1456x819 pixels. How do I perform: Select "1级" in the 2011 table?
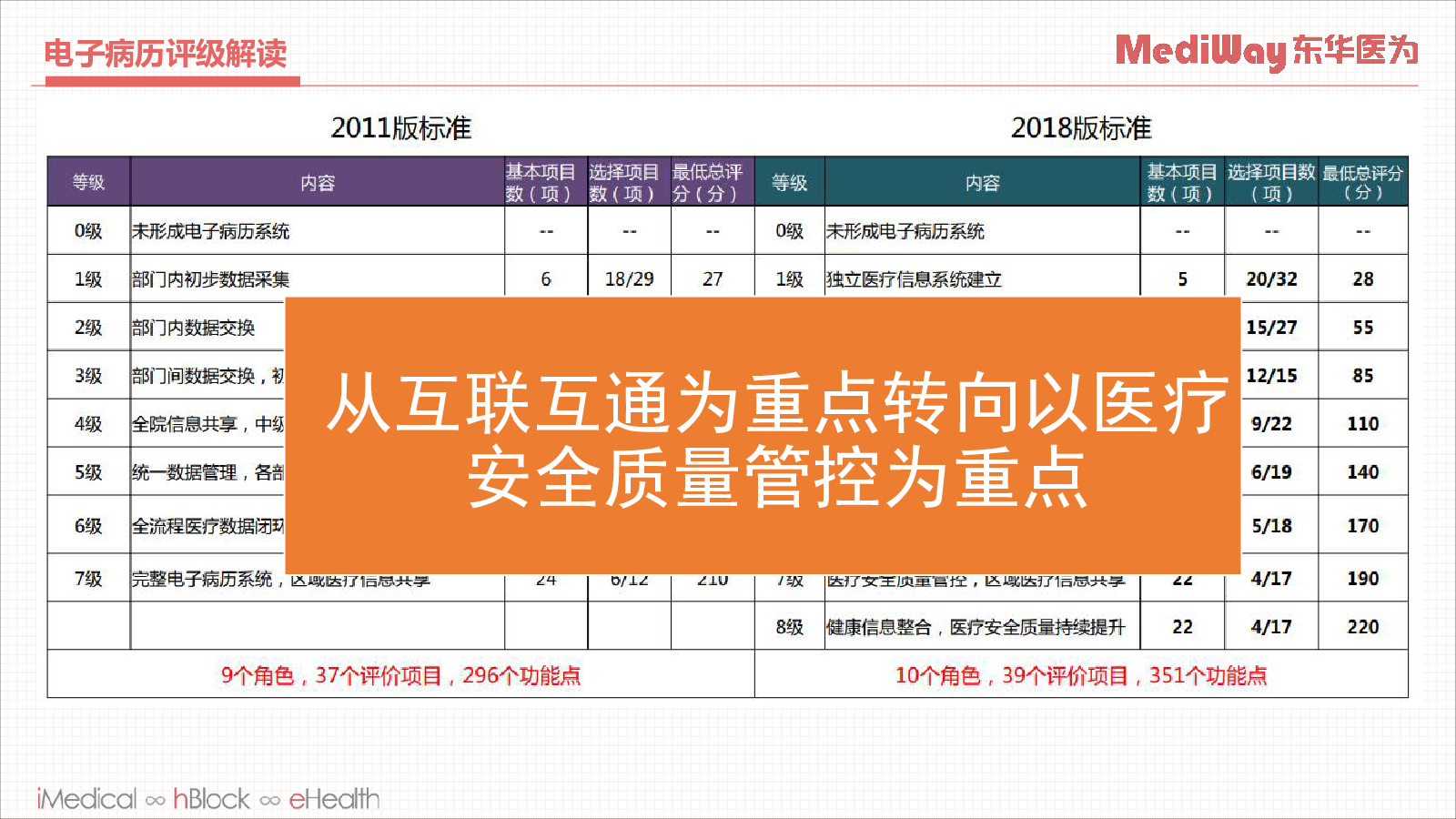point(88,279)
